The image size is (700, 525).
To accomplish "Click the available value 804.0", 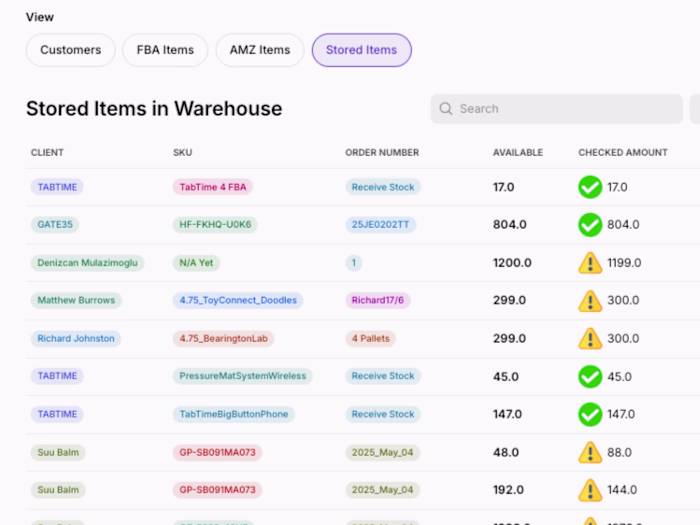I will click(x=509, y=225).
